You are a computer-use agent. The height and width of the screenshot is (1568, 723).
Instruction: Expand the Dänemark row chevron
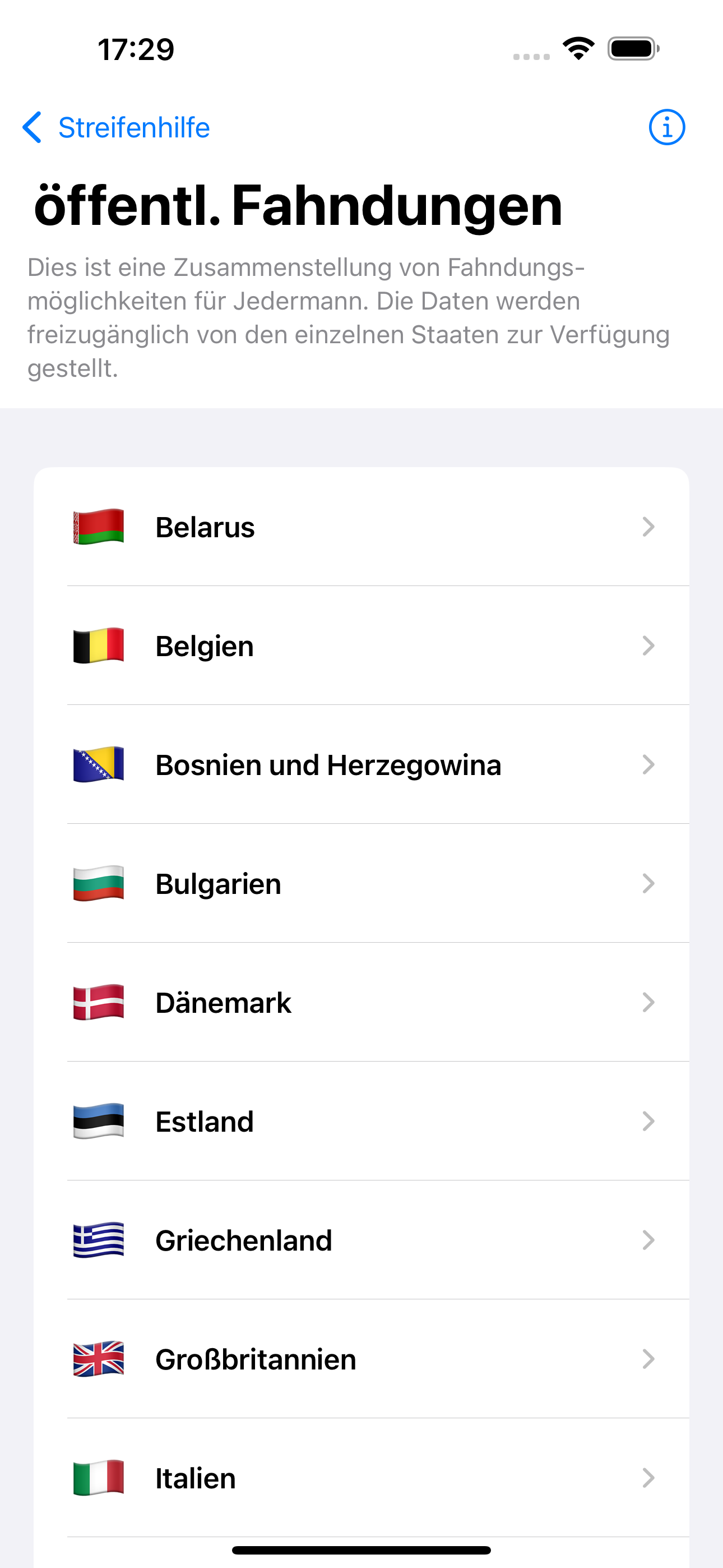(x=648, y=1002)
